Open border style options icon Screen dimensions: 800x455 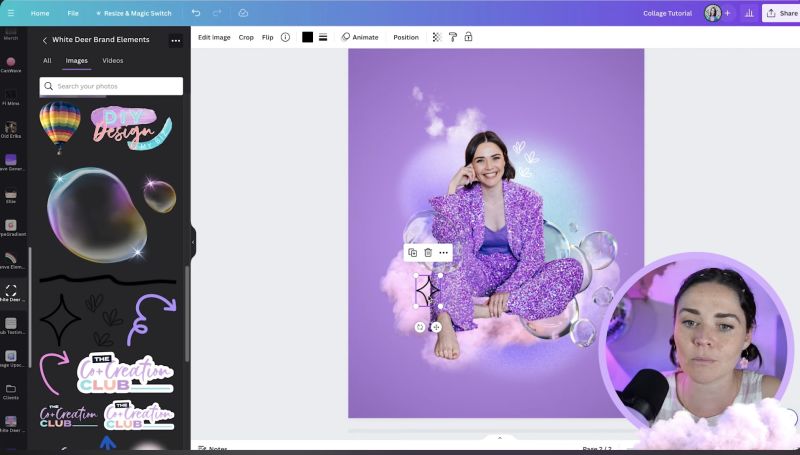(323, 37)
